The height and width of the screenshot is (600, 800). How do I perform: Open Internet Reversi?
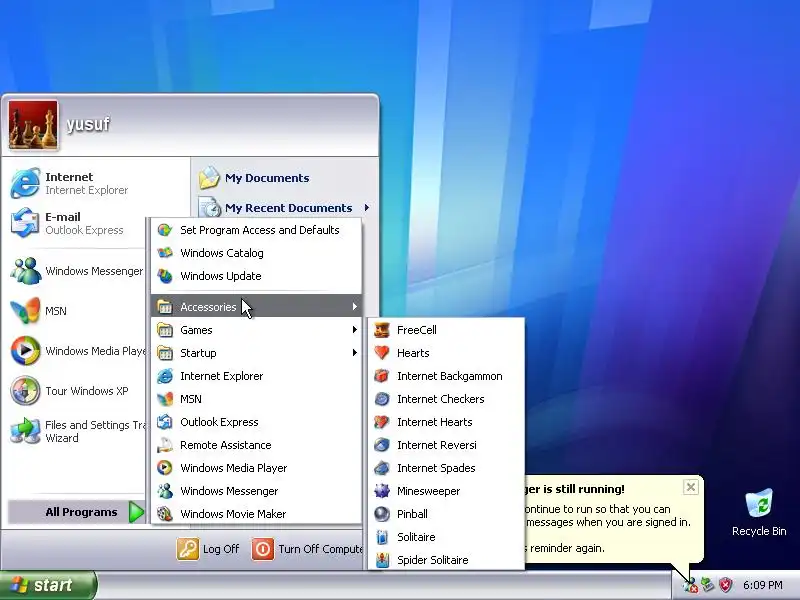pyautogui.click(x=446, y=445)
